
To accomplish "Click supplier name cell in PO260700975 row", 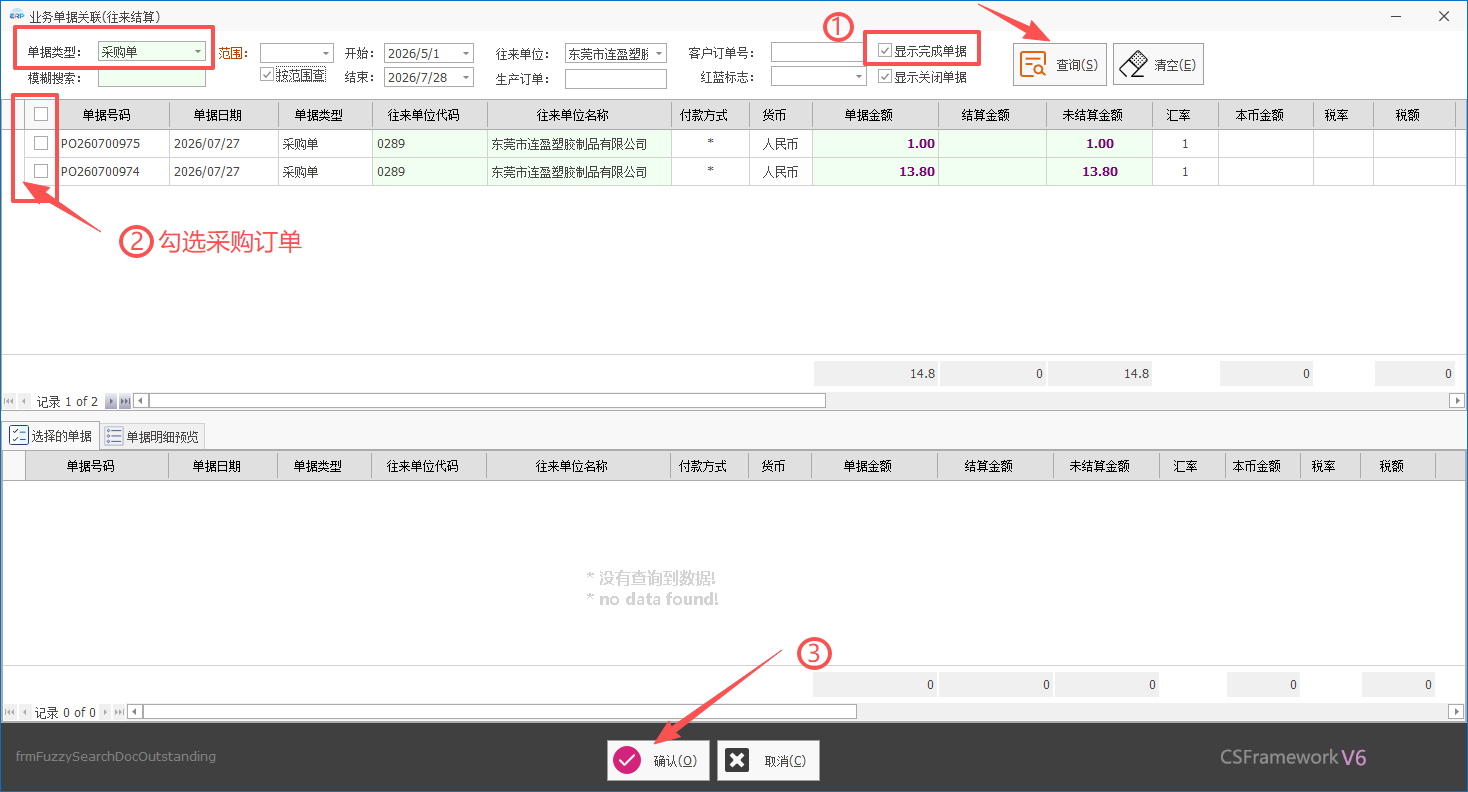I will click(x=579, y=143).
